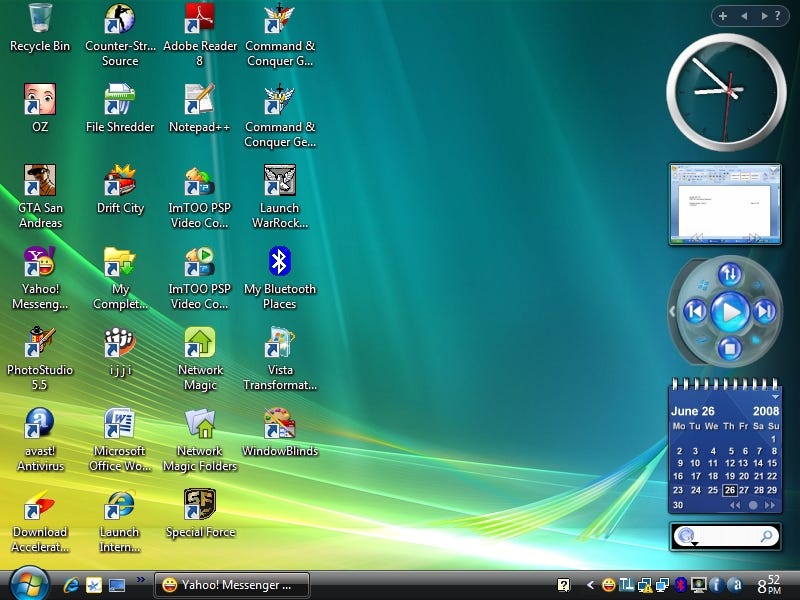Viewport: 800px width, 600px height.
Task: Select the Notepad++ desktop icon
Action: click(200, 100)
